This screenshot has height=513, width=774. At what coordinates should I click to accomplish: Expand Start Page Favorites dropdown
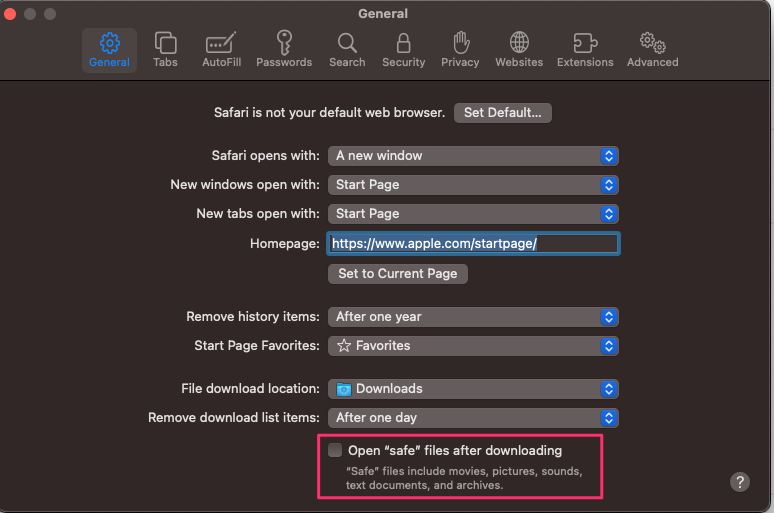[473, 346]
